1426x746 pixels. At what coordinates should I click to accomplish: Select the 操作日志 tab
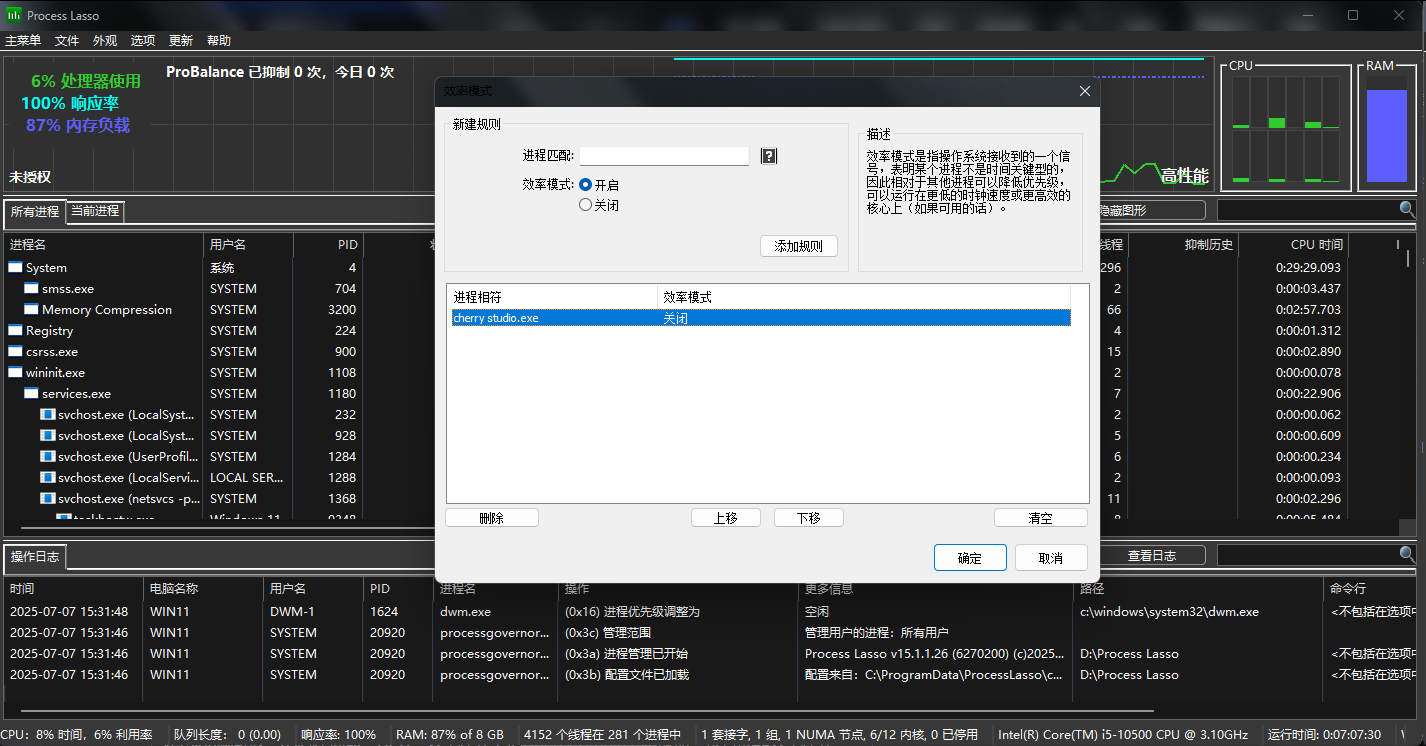[x=35, y=557]
